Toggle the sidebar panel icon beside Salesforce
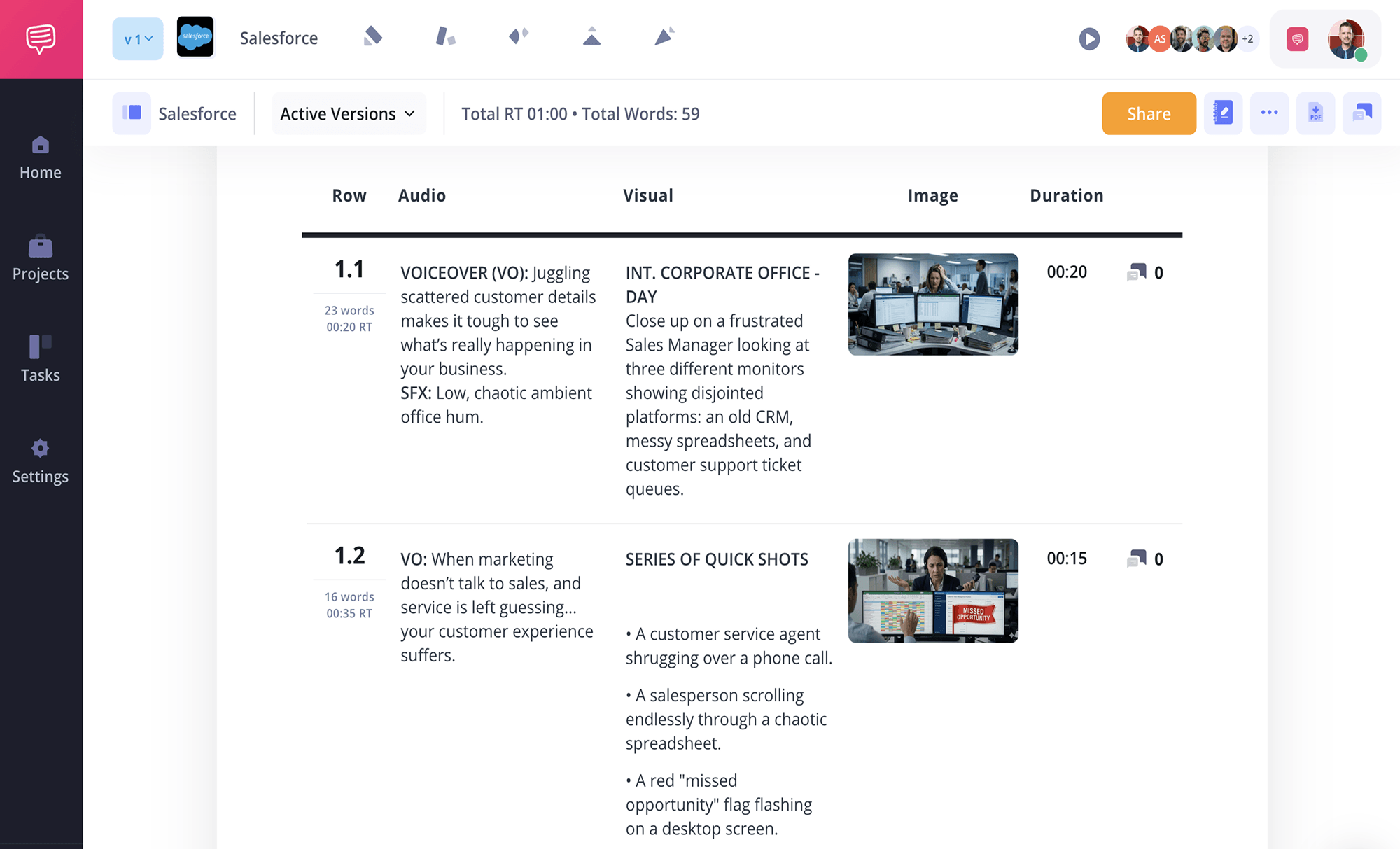This screenshot has width=1400, height=849. pos(132,113)
